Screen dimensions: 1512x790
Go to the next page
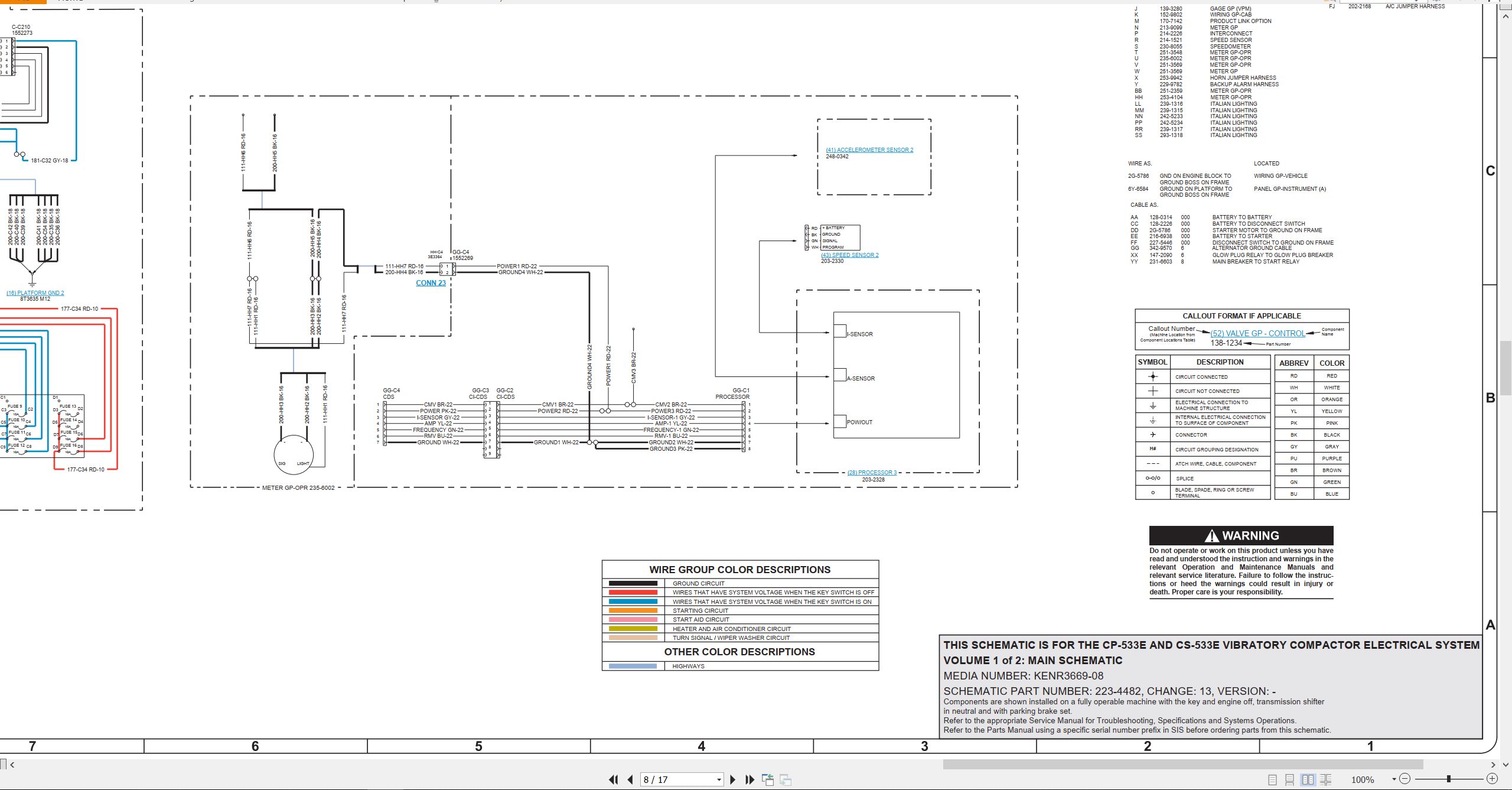[732, 779]
